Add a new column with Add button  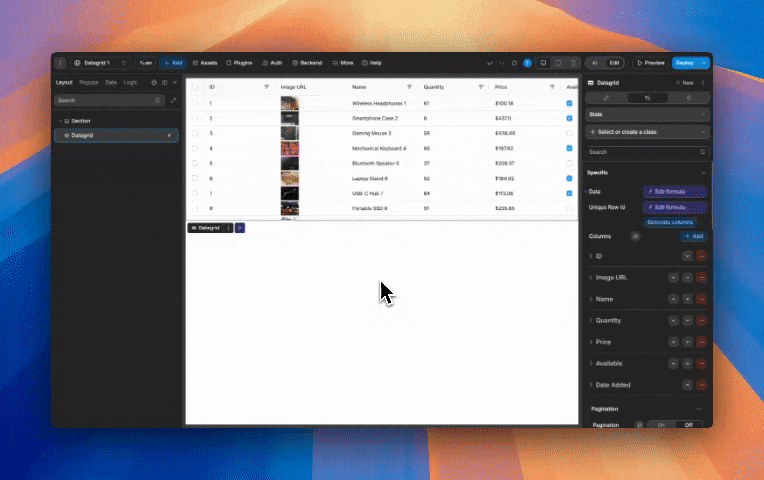click(x=694, y=236)
